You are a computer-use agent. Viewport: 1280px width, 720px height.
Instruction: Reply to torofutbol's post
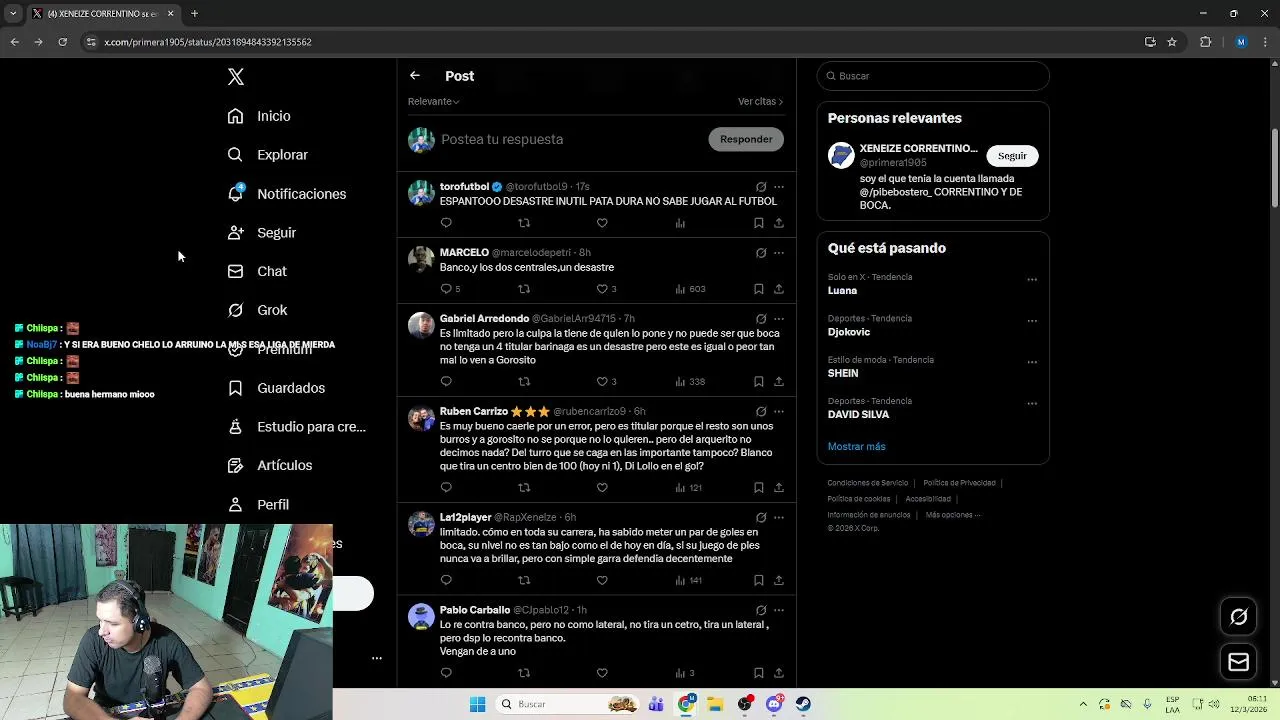(446, 223)
